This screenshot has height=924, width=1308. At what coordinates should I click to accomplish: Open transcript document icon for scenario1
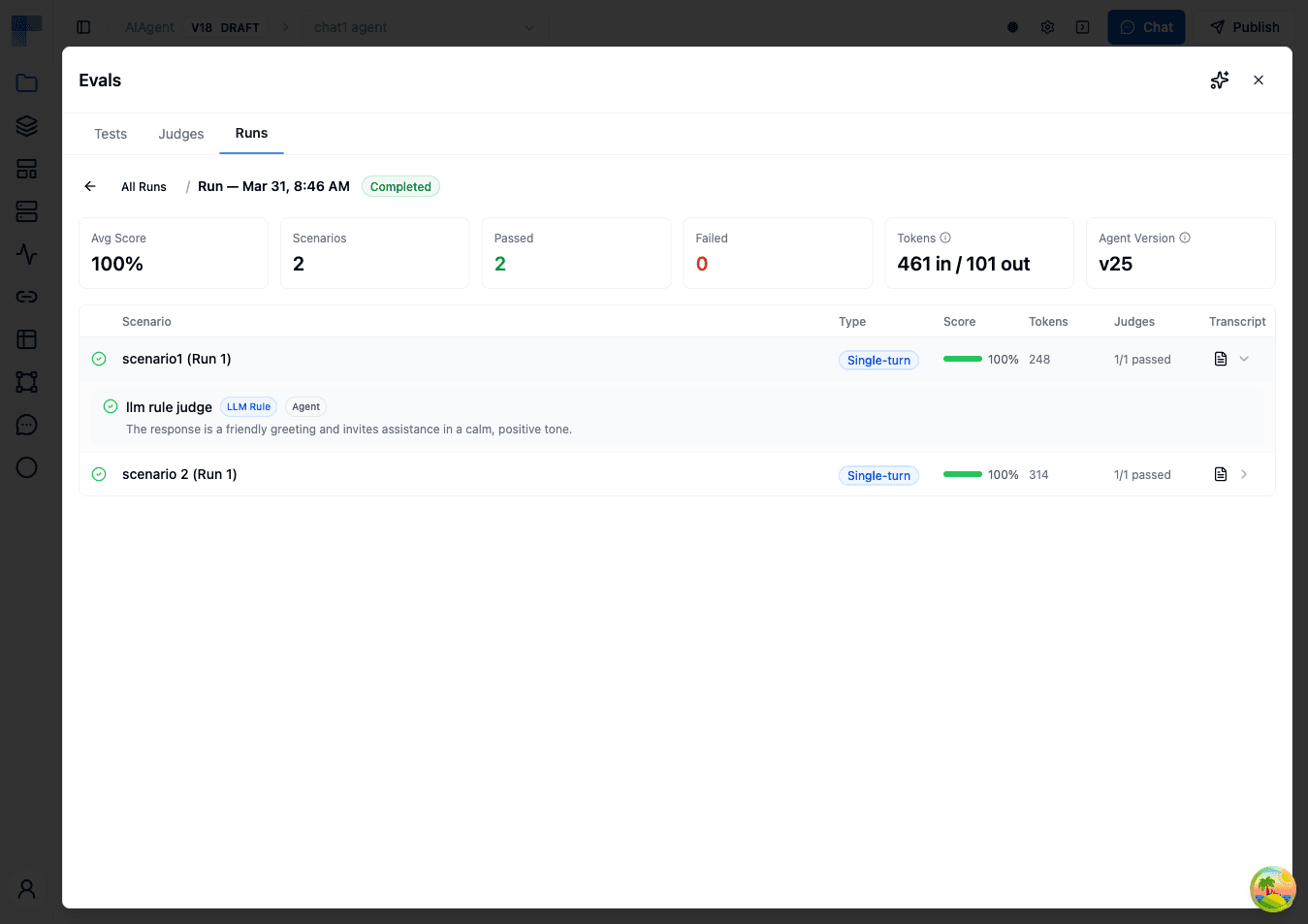click(1221, 359)
